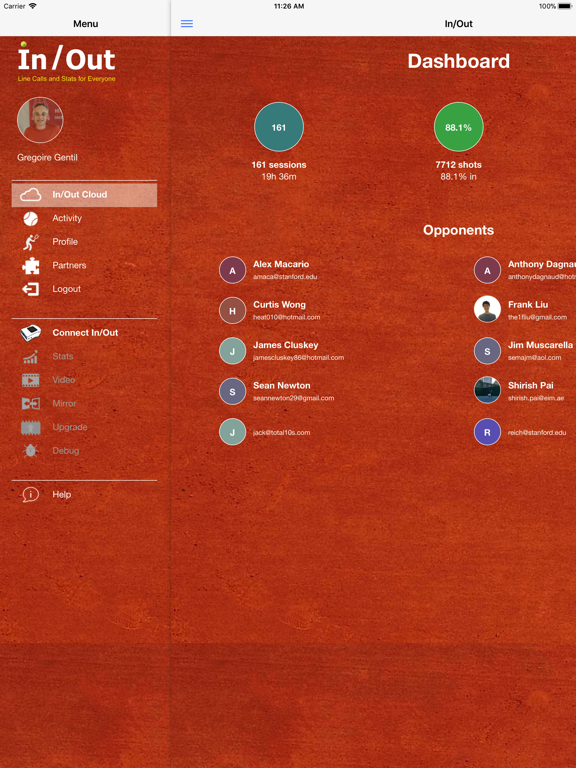576x768 pixels.
Task: Tap the hamburger menu icon
Action: tap(187, 24)
